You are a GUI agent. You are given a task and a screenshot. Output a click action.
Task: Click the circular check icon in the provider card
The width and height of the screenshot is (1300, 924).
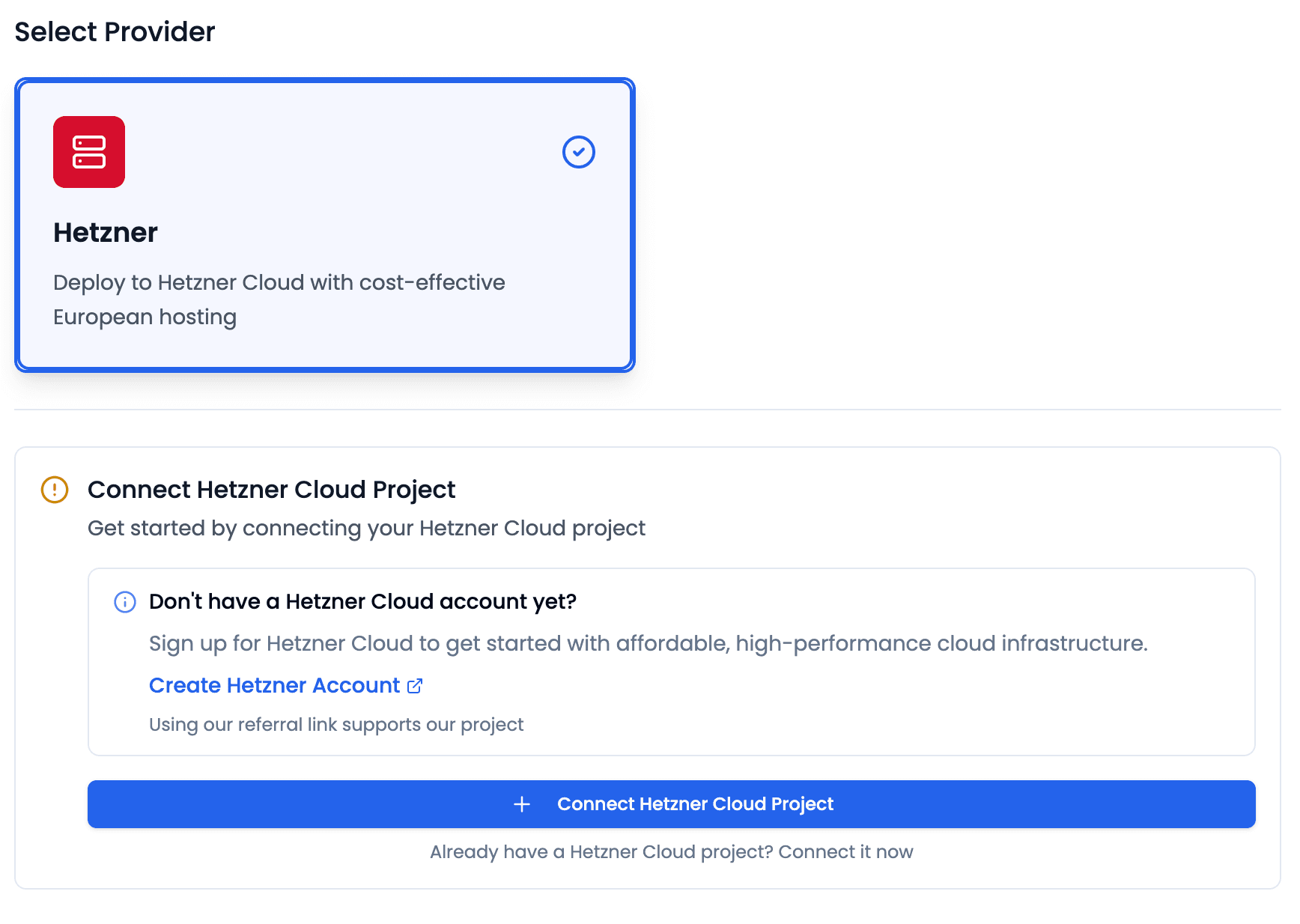(x=578, y=152)
